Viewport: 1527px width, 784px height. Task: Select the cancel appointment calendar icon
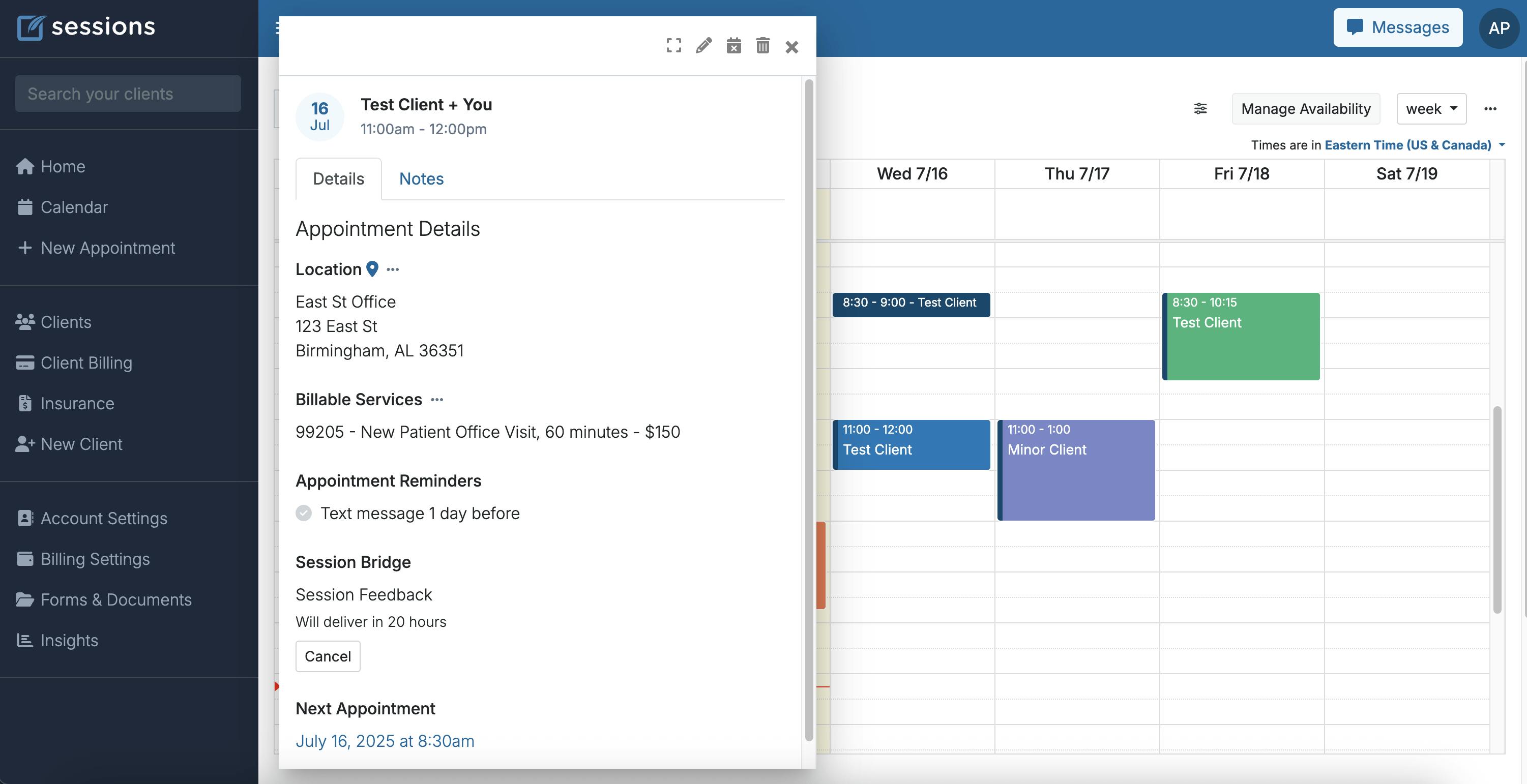pos(734,46)
